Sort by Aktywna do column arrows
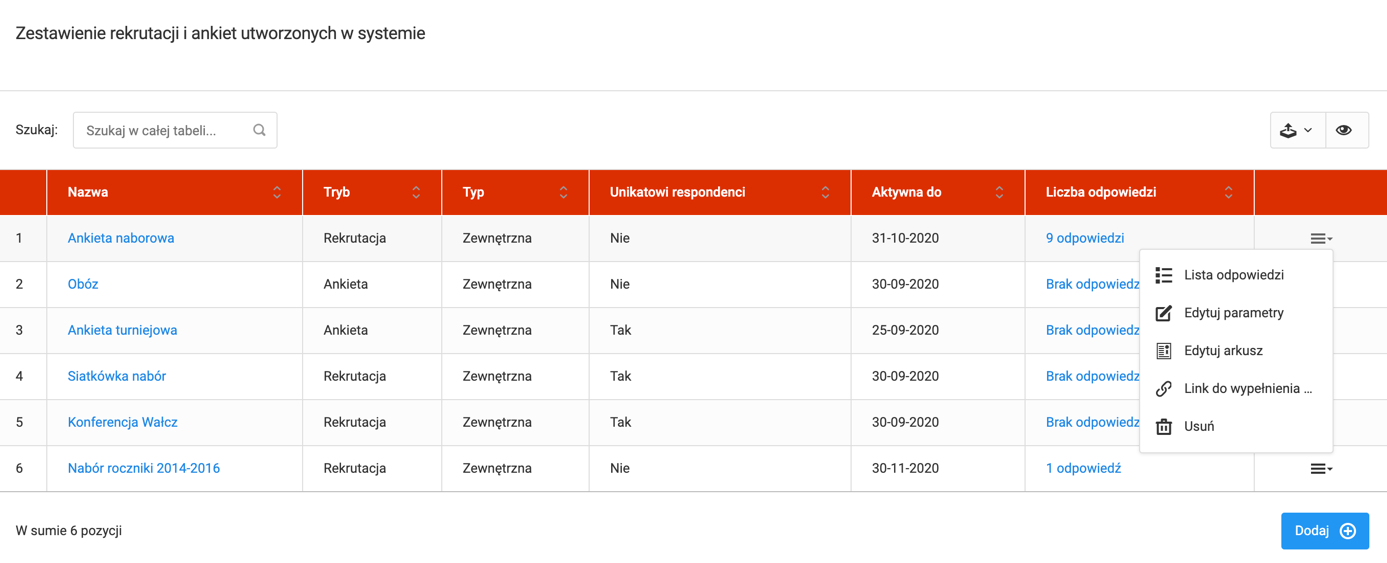 (999, 193)
